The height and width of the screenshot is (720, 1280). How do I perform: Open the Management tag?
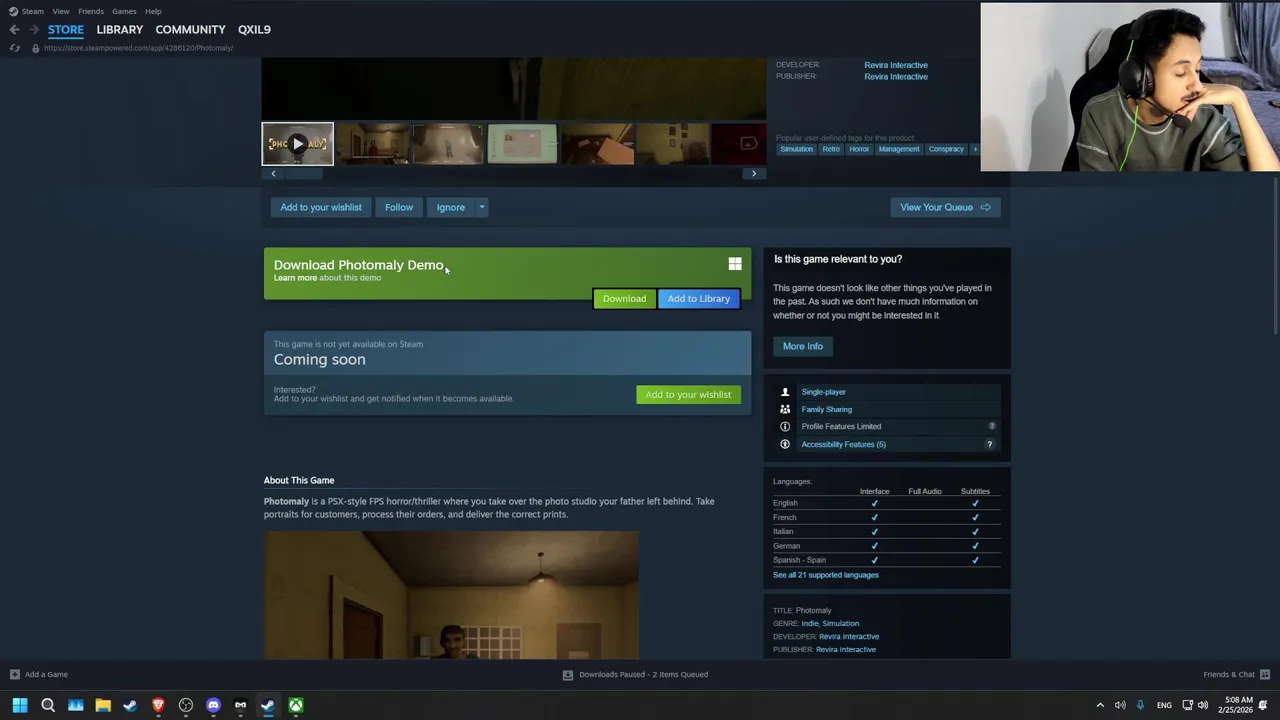coord(899,149)
